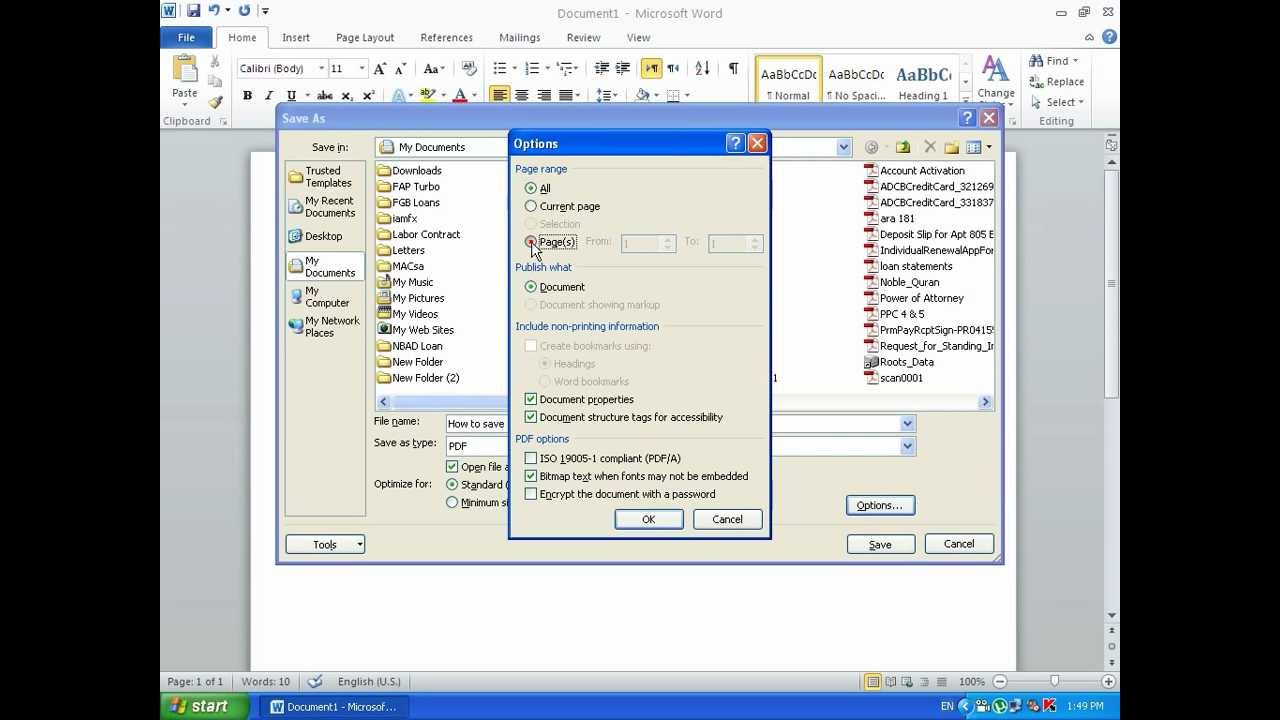The height and width of the screenshot is (720, 1280).
Task: Switch to the Insert tab
Action: point(296,37)
